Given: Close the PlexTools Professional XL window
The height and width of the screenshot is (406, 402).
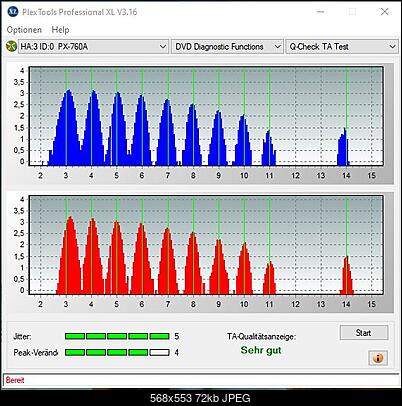Looking at the screenshot, I should pyautogui.click(x=385, y=12).
